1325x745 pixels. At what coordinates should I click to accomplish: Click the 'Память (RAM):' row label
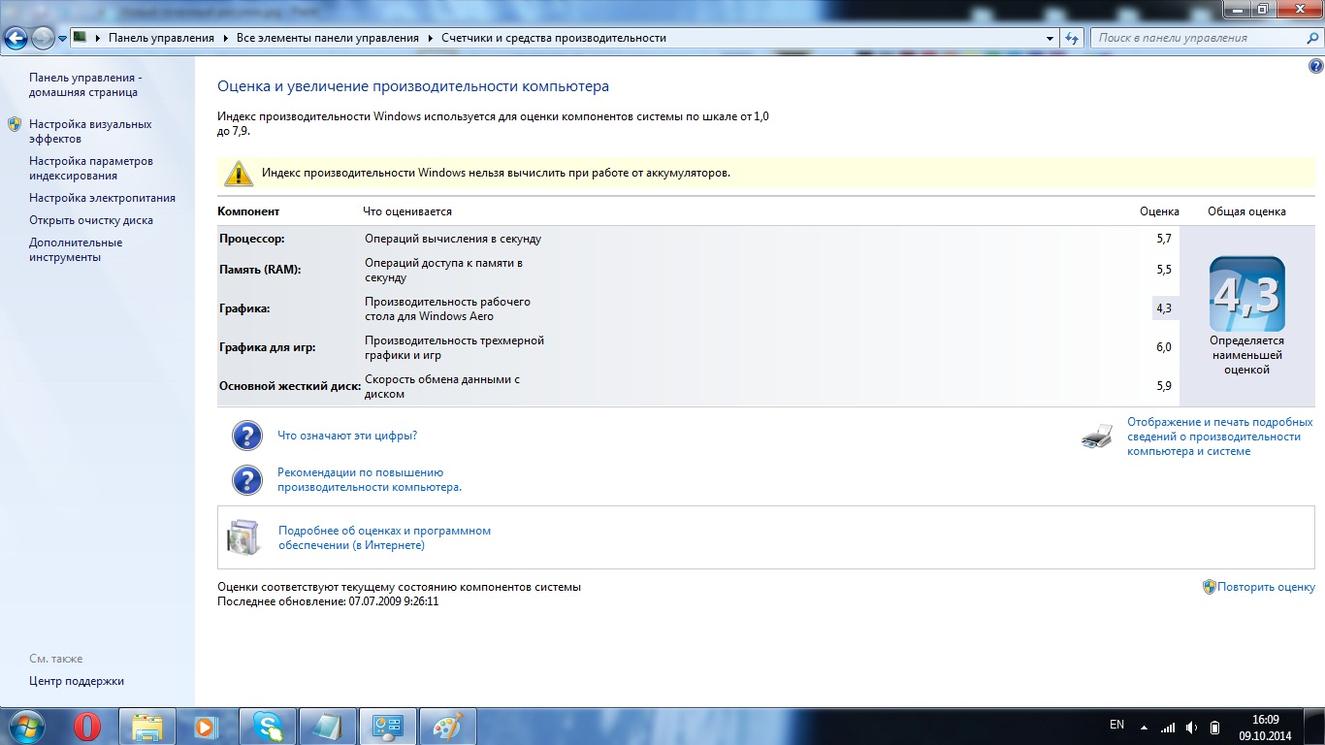click(x=260, y=269)
